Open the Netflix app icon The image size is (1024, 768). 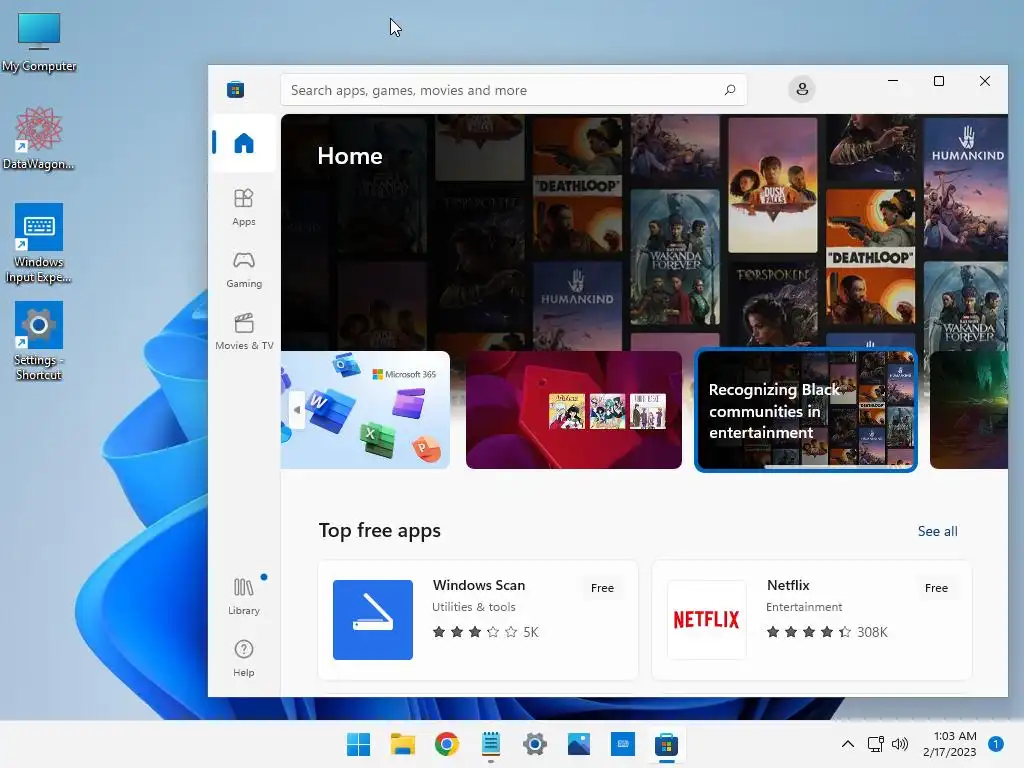(707, 620)
